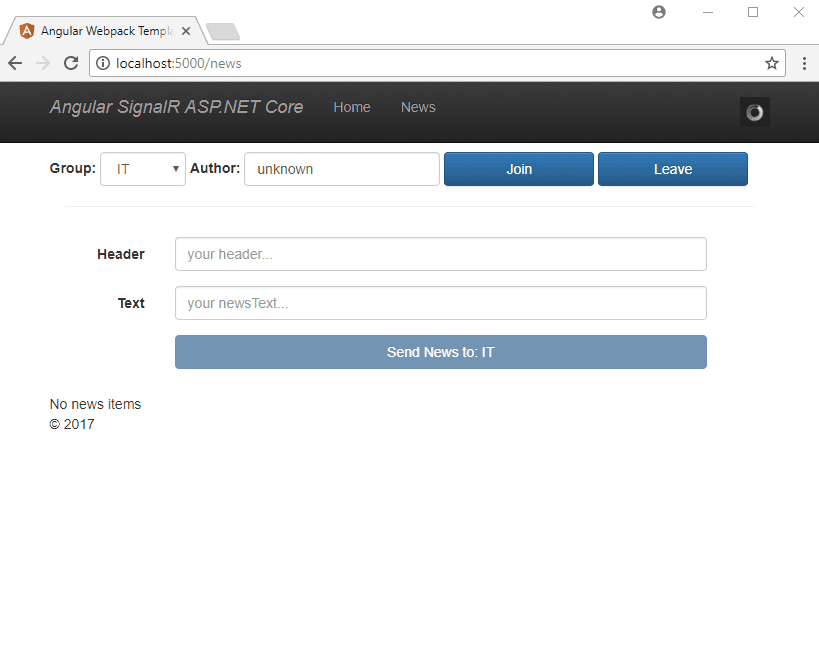The height and width of the screenshot is (651, 819).
Task: Click into the Header input field
Action: point(440,254)
